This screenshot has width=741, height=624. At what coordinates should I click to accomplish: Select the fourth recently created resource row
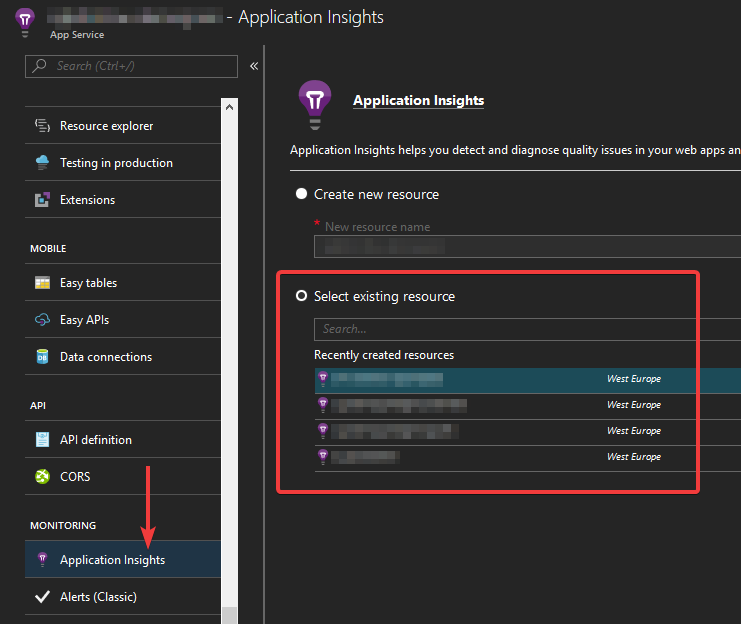tap(528, 458)
